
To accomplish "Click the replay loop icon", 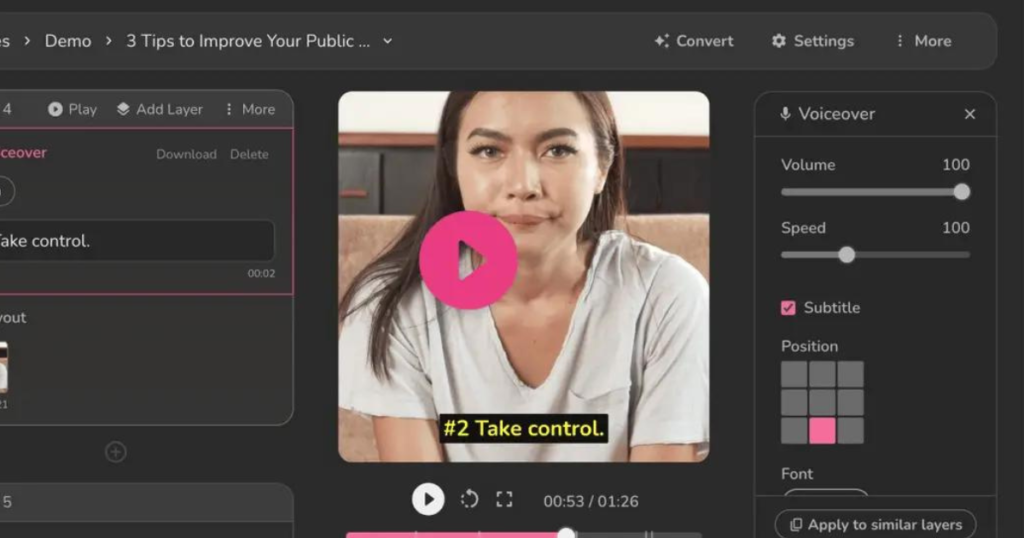I will tap(469, 499).
